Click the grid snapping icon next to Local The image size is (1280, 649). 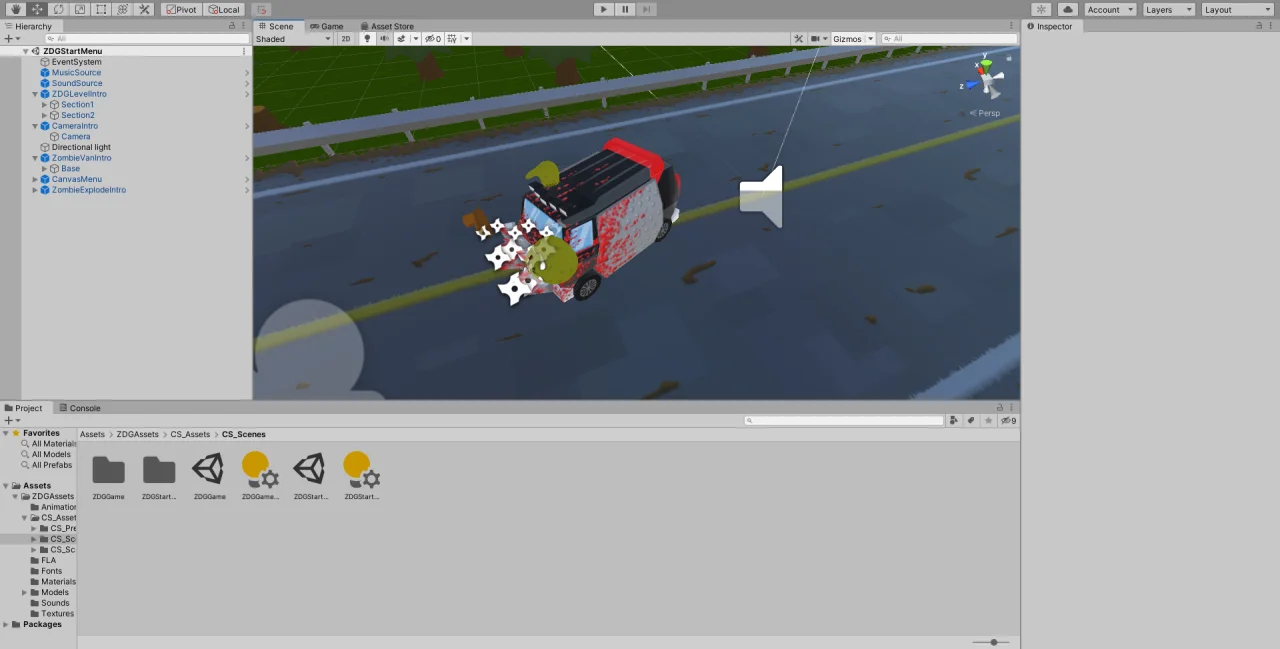click(261, 9)
